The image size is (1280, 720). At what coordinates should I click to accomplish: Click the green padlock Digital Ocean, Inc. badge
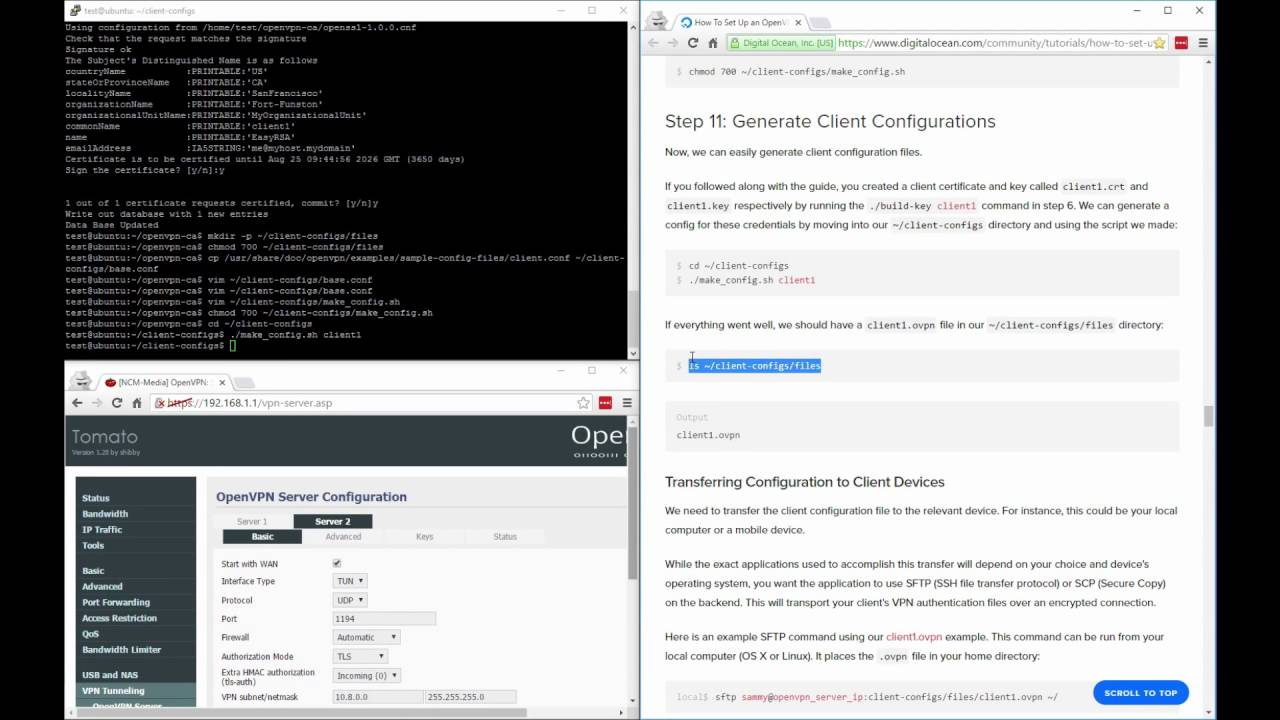pos(781,43)
